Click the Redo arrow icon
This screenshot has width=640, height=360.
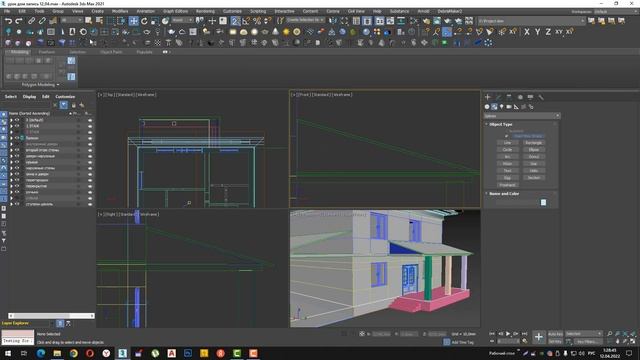pos(19,20)
